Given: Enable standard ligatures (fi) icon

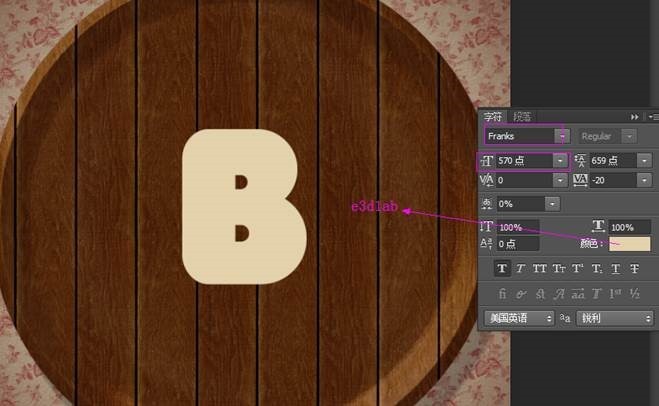Looking at the screenshot, I should 502,294.
